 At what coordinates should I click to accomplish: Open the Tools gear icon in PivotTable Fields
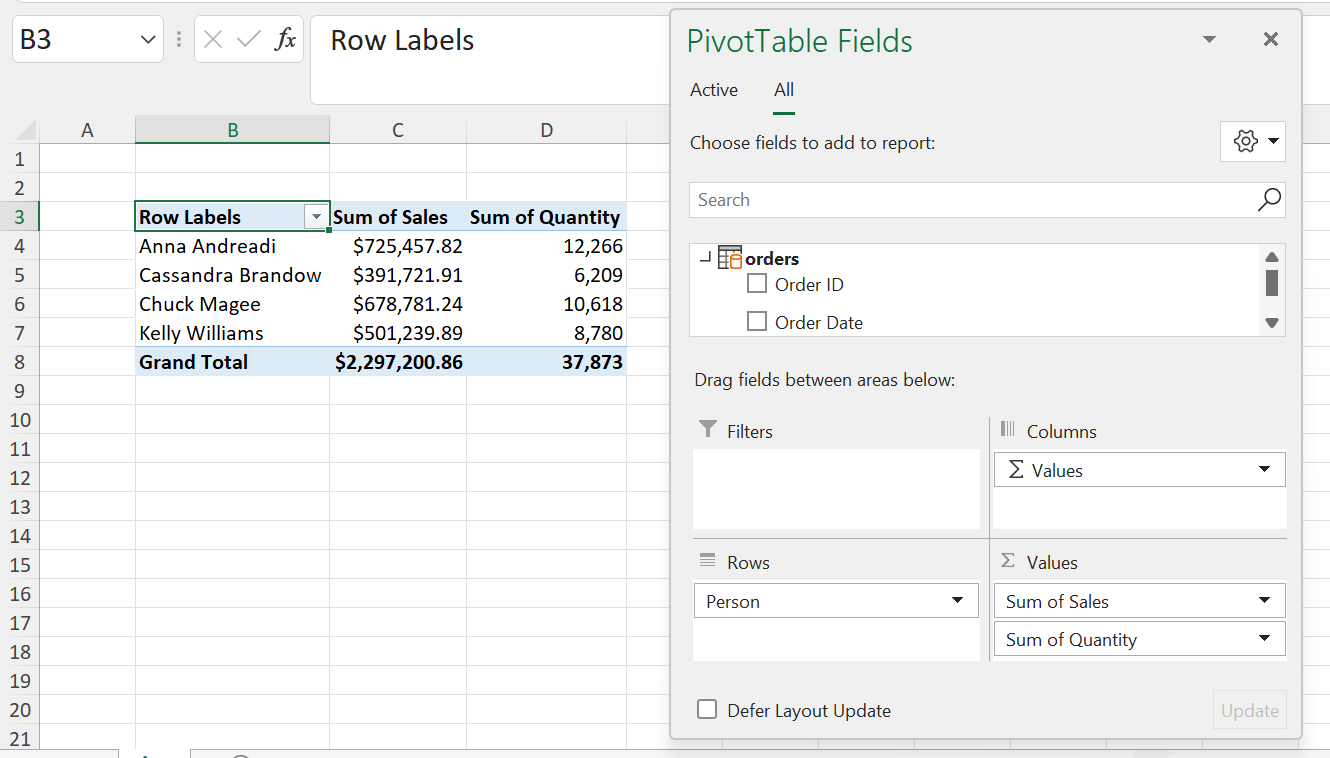point(1252,142)
